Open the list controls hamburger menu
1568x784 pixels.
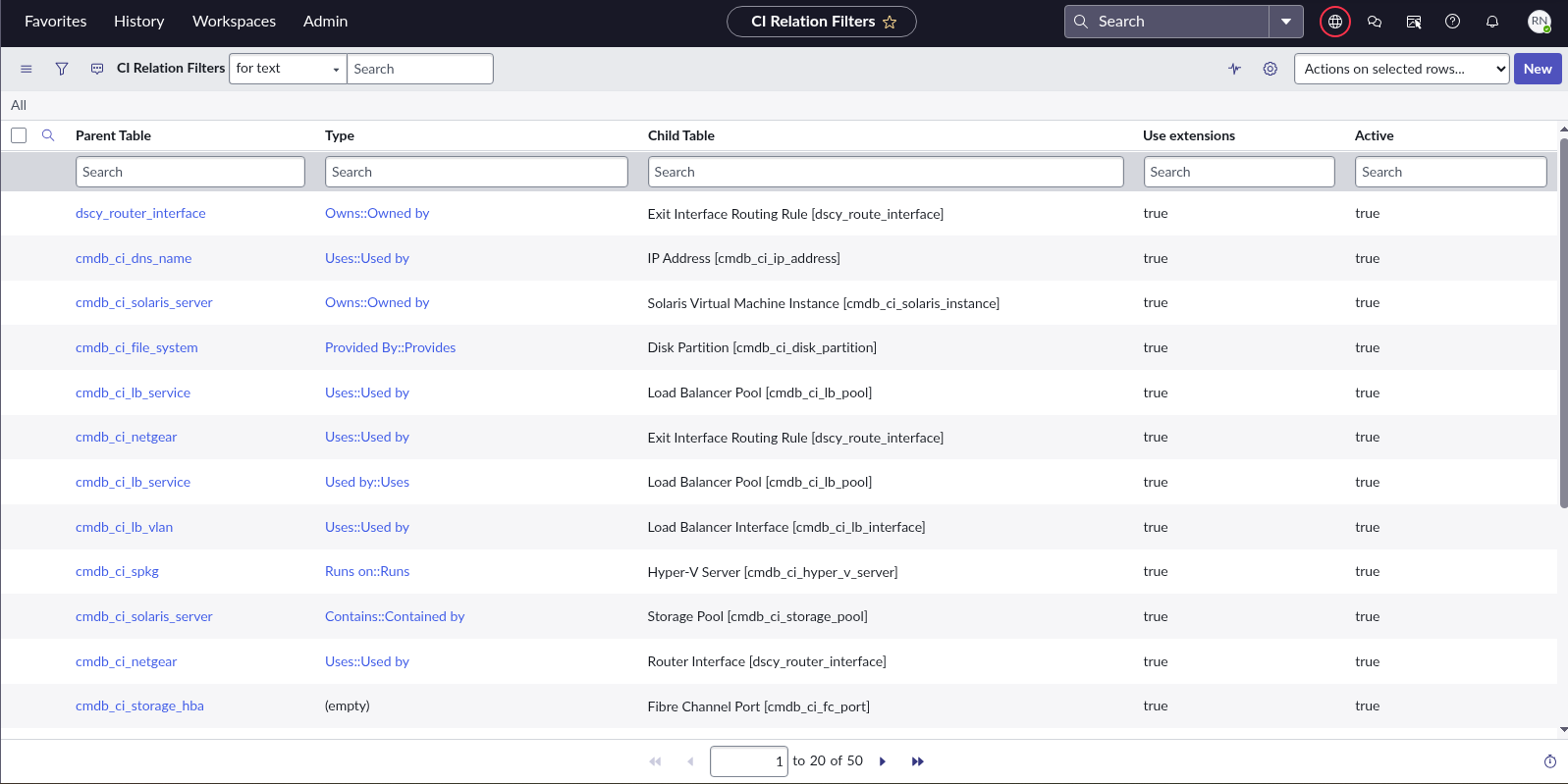point(27,69)
